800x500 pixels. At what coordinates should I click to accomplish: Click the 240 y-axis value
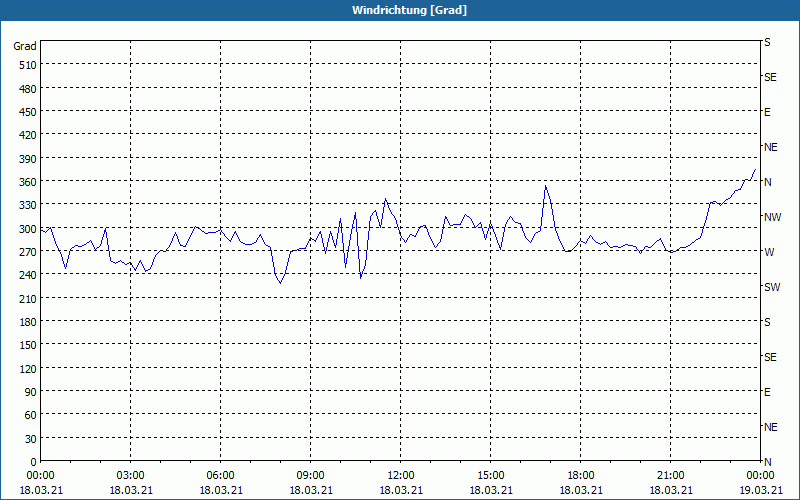29,276
